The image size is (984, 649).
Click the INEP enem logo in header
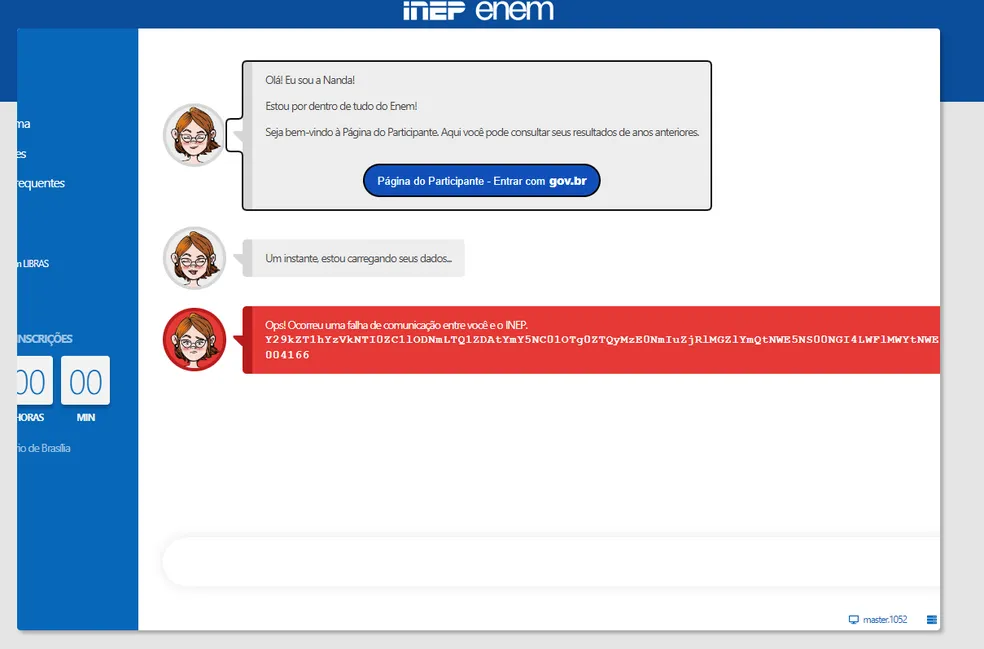[x=477, y=11]
